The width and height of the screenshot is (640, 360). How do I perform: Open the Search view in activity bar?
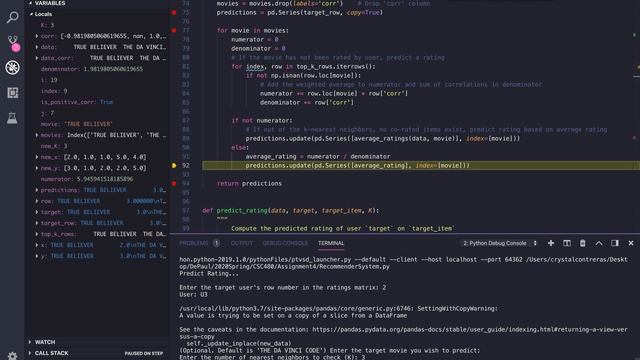click(12, 18)
